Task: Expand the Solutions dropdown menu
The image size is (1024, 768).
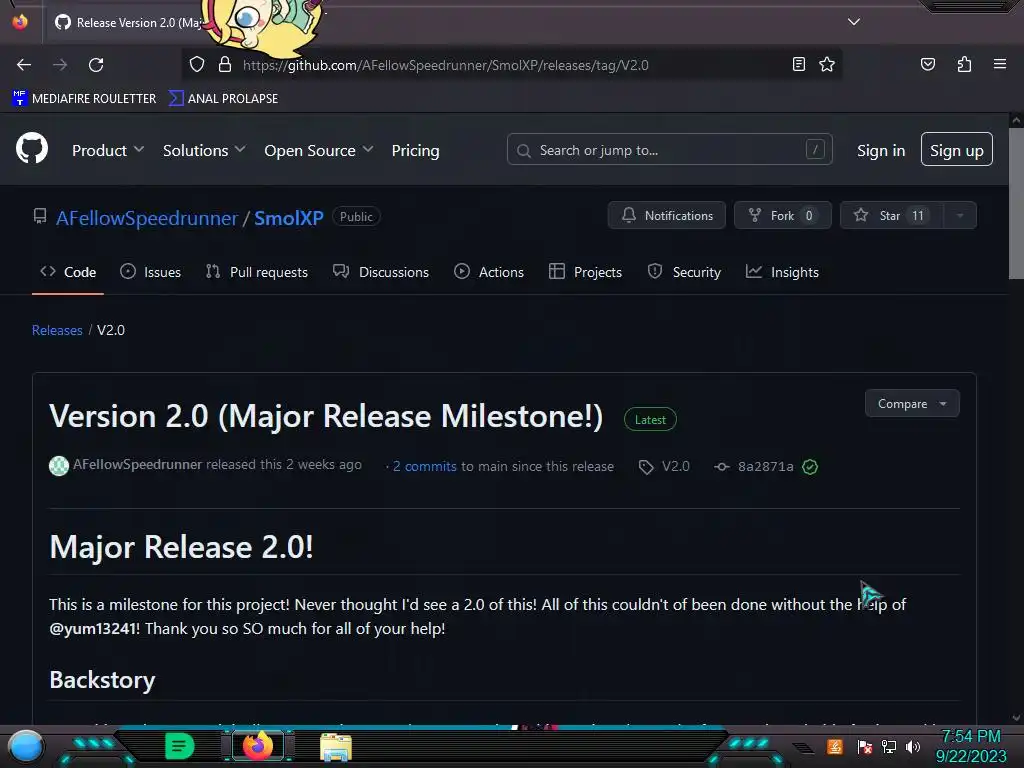Action: click(x=204, y=151)
